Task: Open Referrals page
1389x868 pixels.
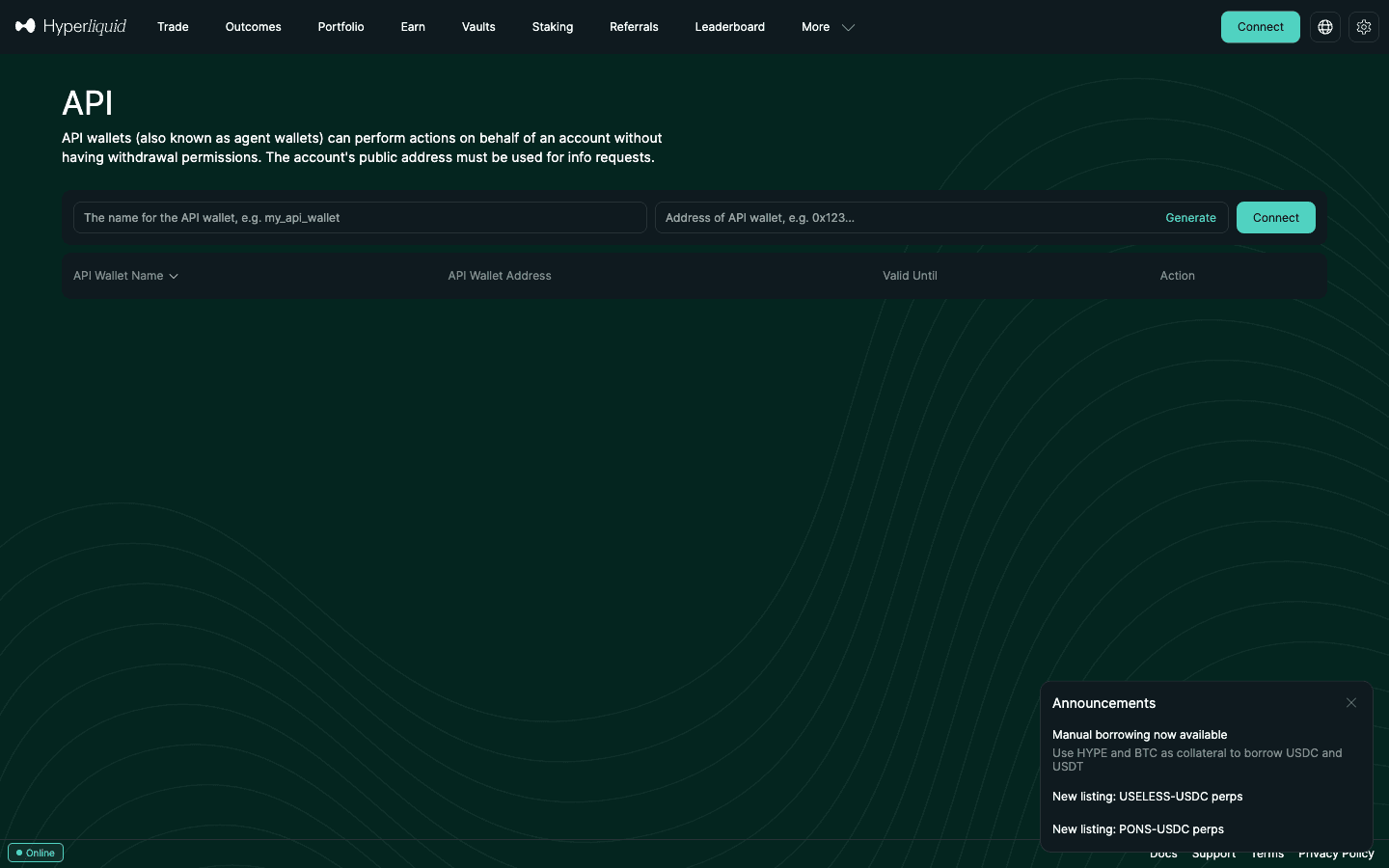Action: [x=634, y=27]
